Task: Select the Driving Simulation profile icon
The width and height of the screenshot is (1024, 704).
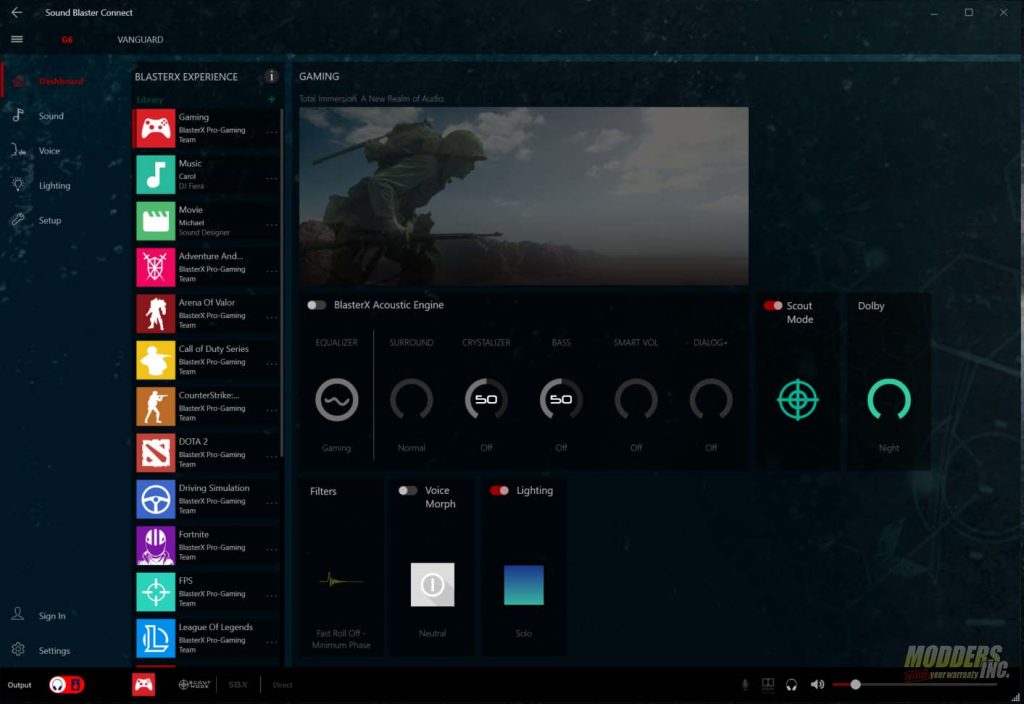Action: click(x=155, y=499)
